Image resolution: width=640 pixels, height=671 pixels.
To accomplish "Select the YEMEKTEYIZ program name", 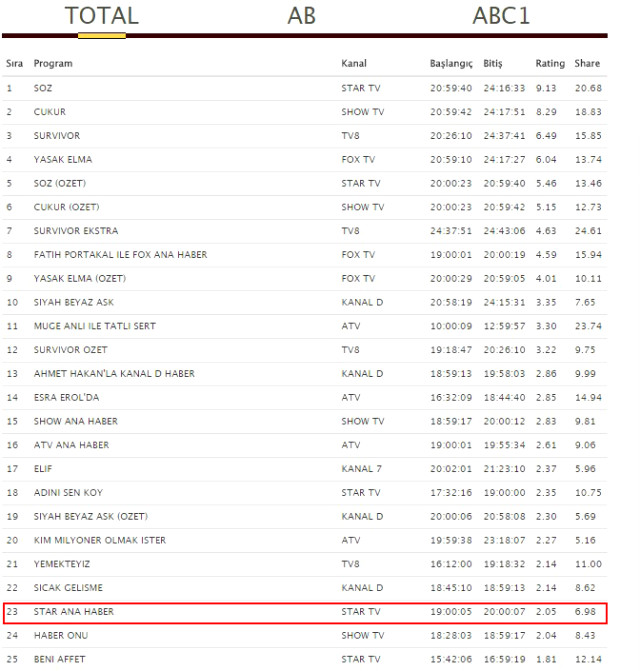I will pyautogui.click(x=62, y=564).
